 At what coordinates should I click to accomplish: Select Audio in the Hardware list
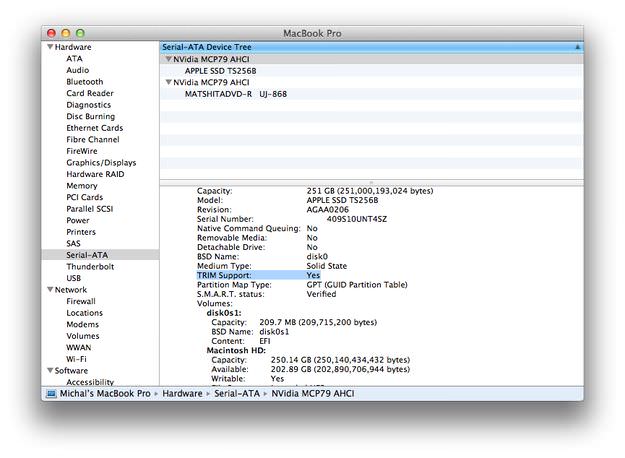[78, 70]
